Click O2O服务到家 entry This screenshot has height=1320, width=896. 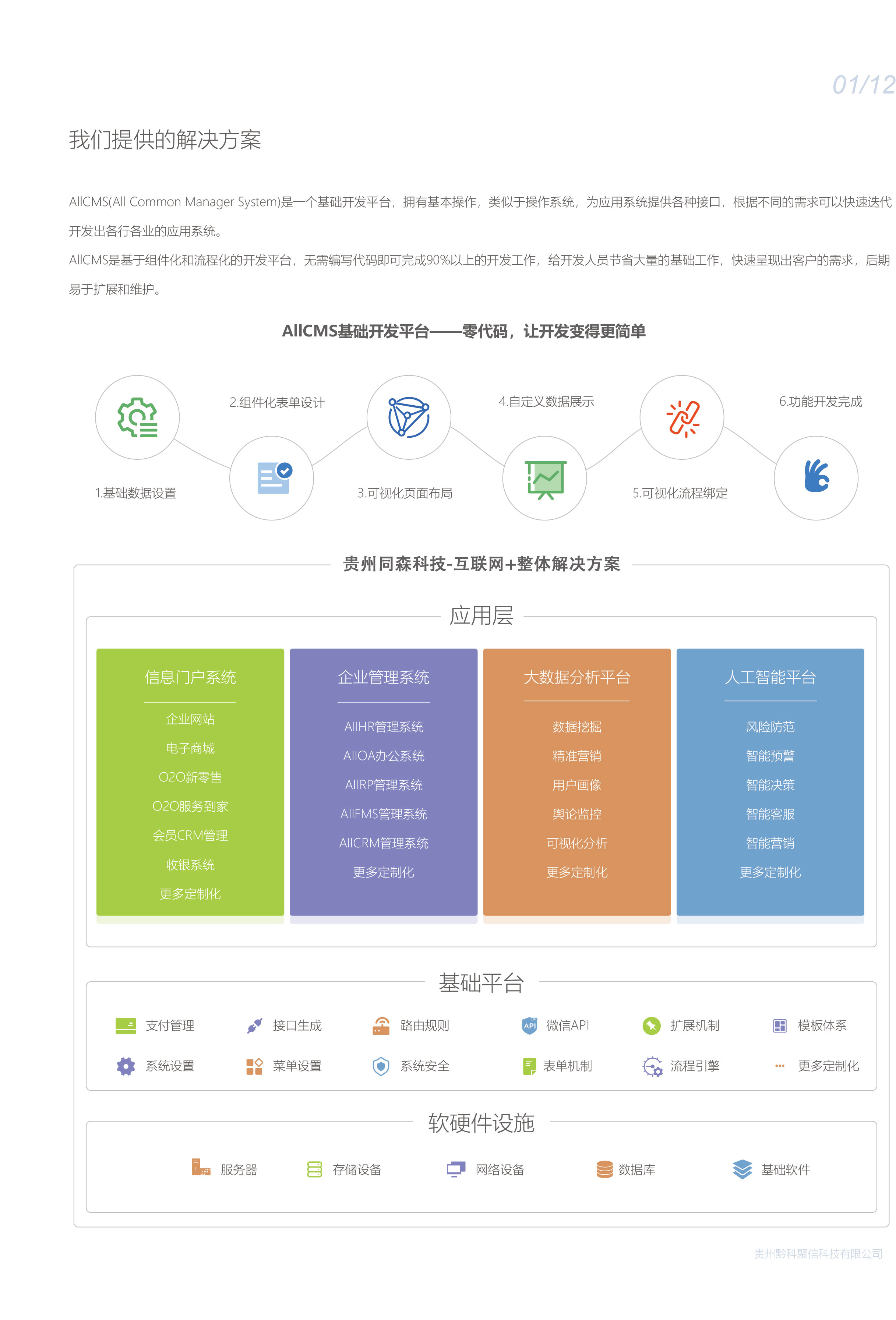pos(190,806)
